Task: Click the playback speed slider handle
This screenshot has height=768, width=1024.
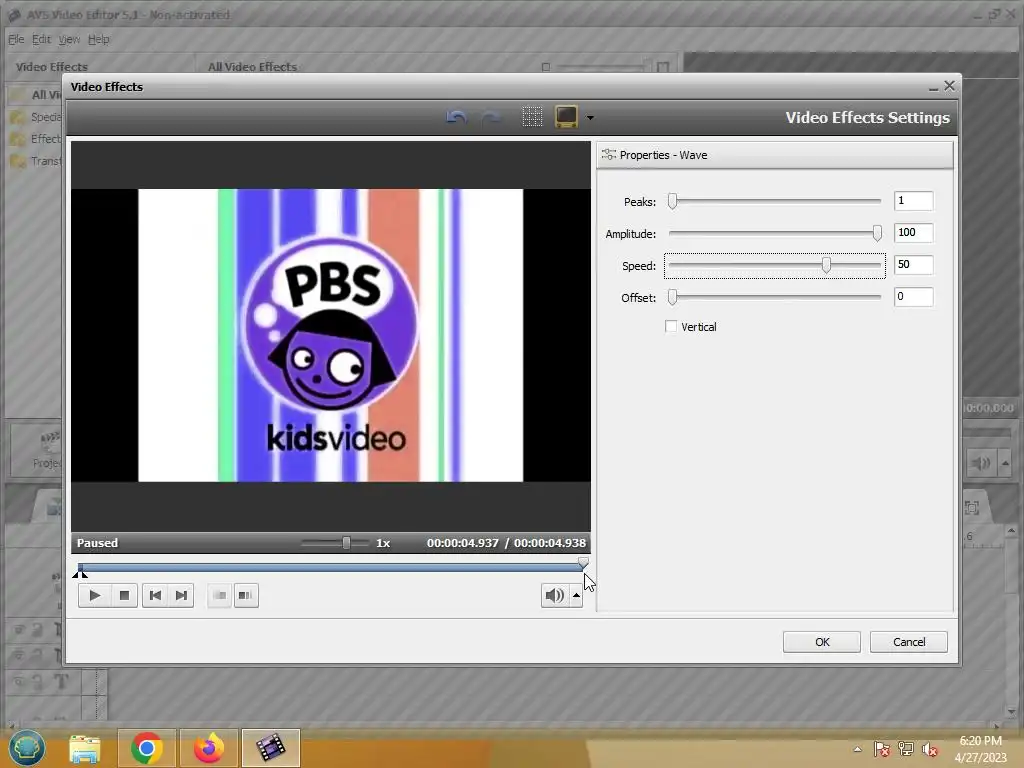Action: coord(346,543)
